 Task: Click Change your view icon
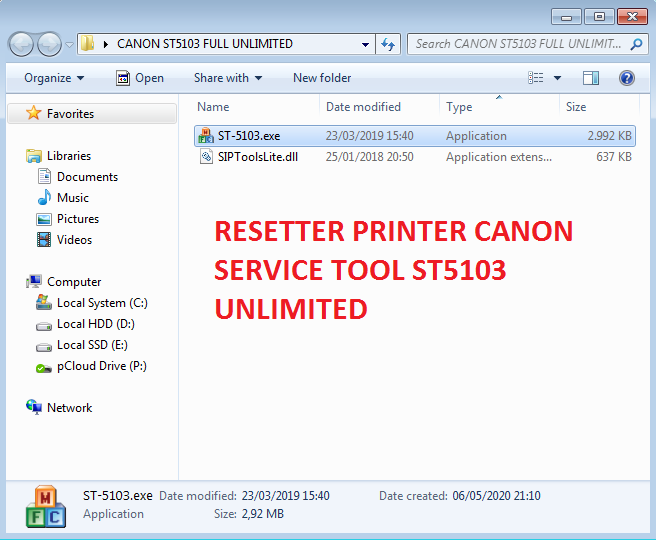pos(536,78)
